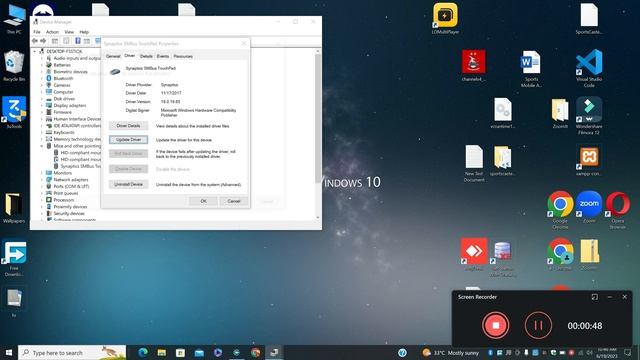Viewport: 640px width, 360px height.
Task: Expand the Monitors category
Action: 42,173
